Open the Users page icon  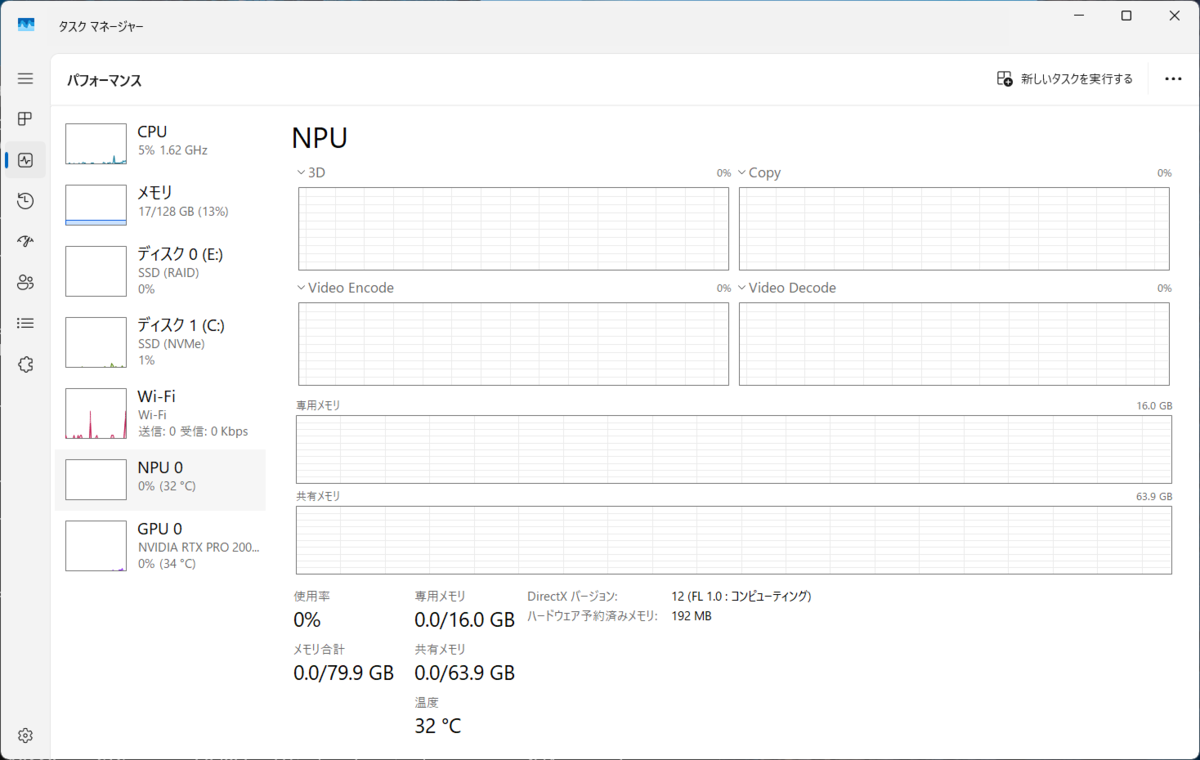coord(25,282)
